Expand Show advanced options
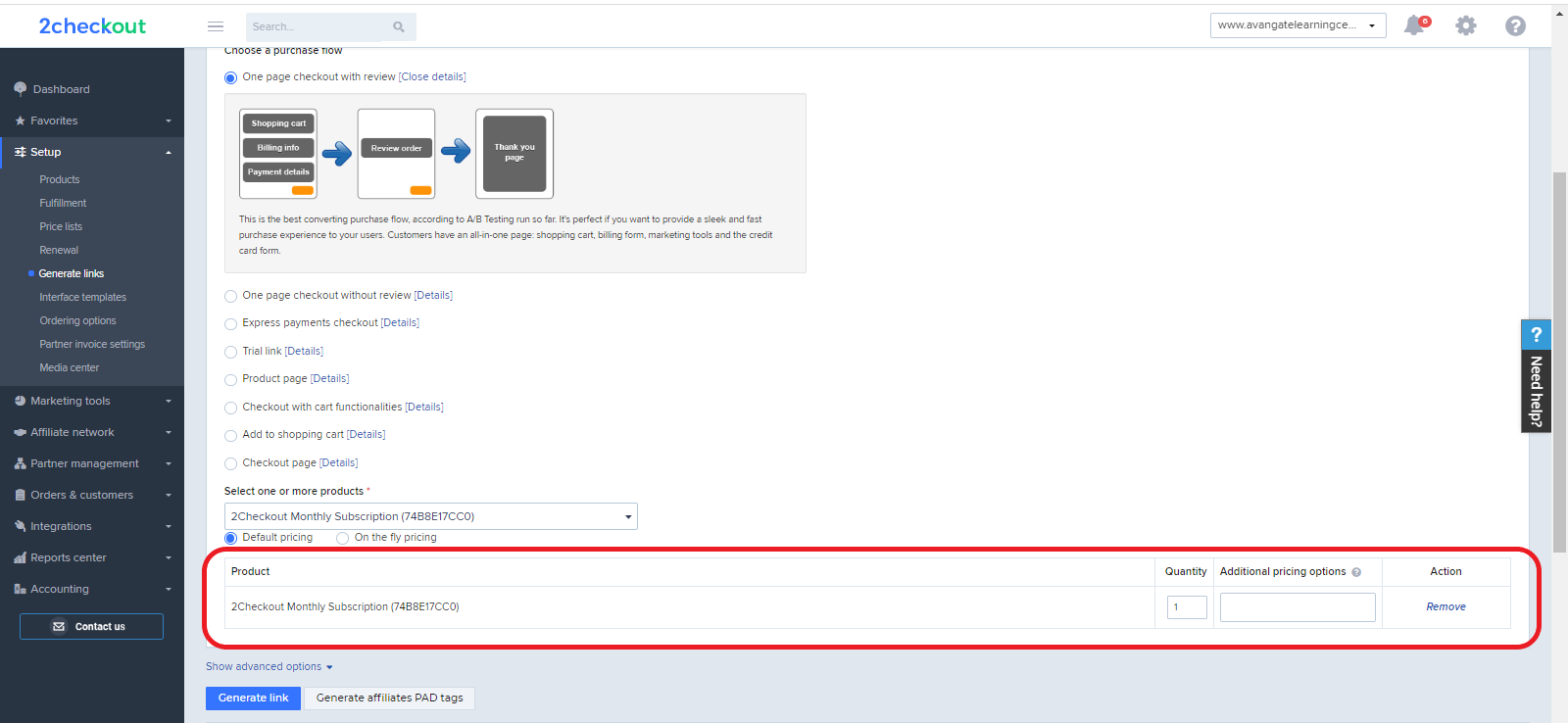The image size is (1568, 723). tap(269, 666)
